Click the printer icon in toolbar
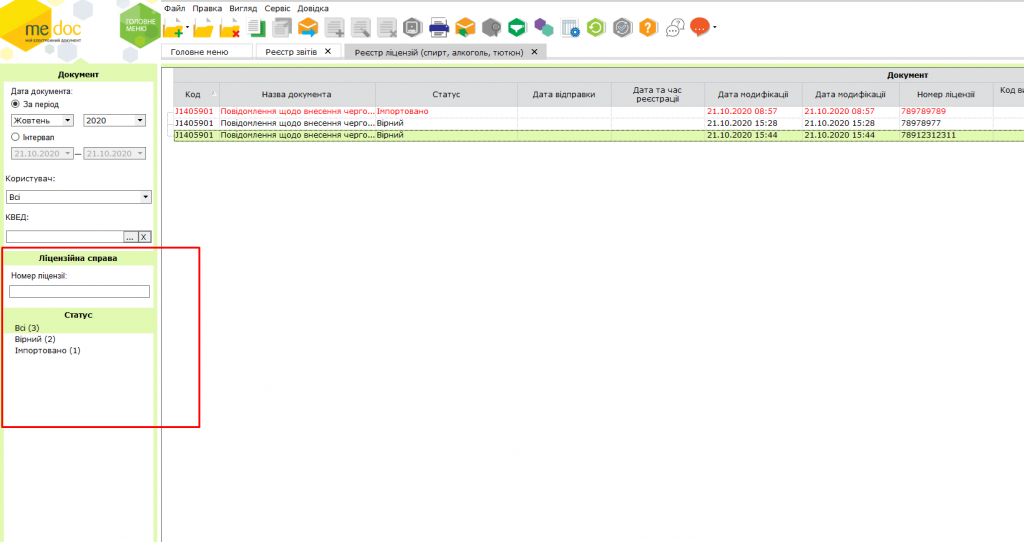This screenshot has width=1024, height=542. (439, 27)
